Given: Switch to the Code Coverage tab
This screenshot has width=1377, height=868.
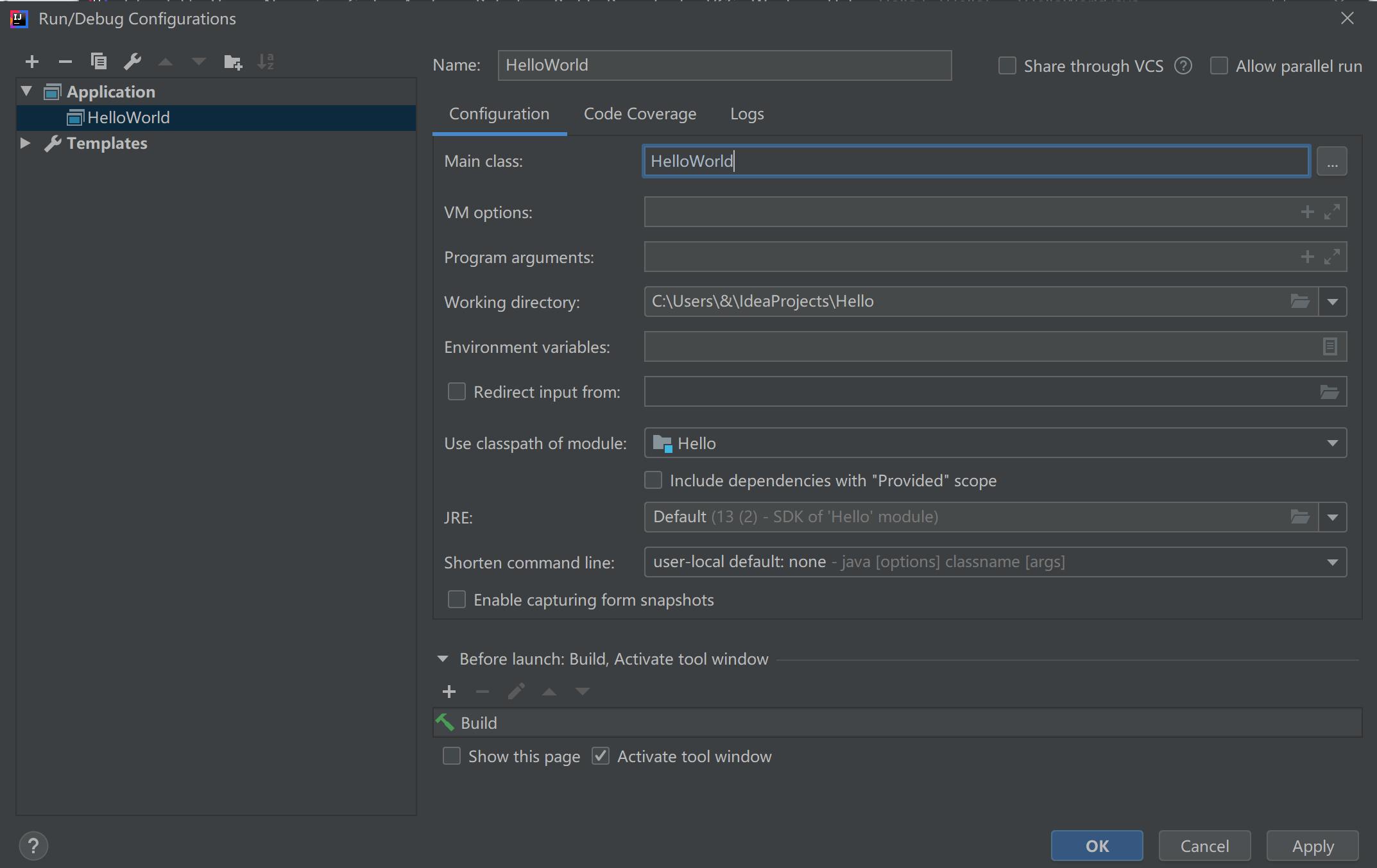Looking at the screenshot, I should tap(640, 114).
